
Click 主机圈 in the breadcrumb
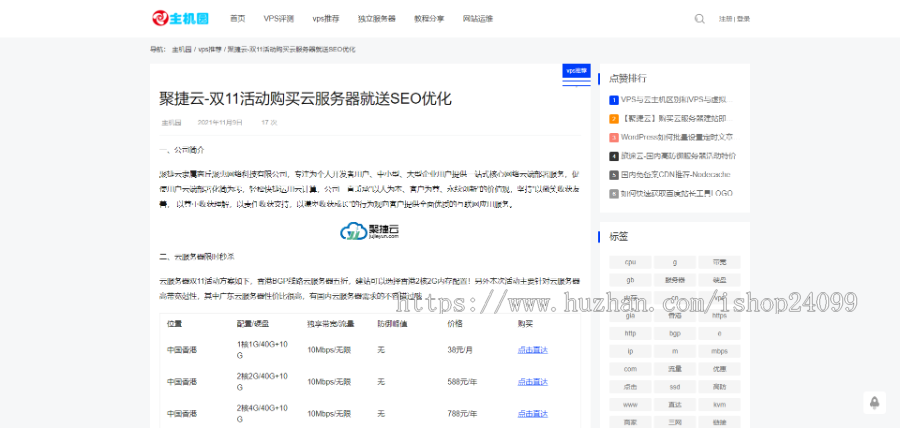coord(182,49)
